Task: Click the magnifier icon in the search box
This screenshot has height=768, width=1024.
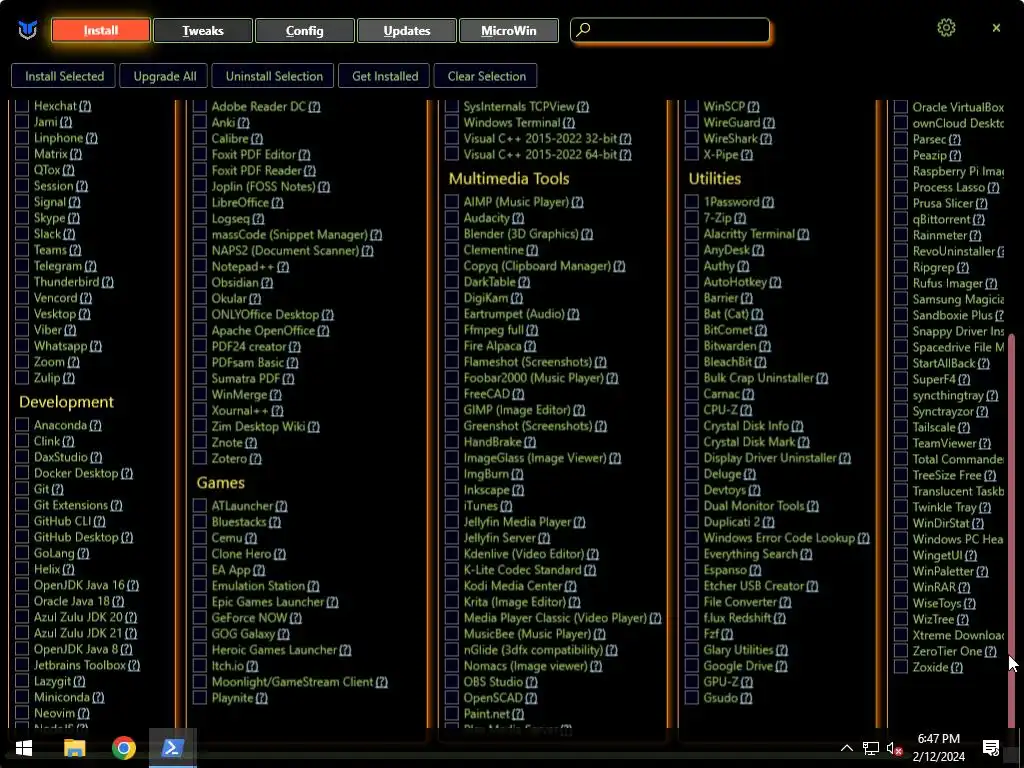Action: pyautogui.click(x=583, y=30)
